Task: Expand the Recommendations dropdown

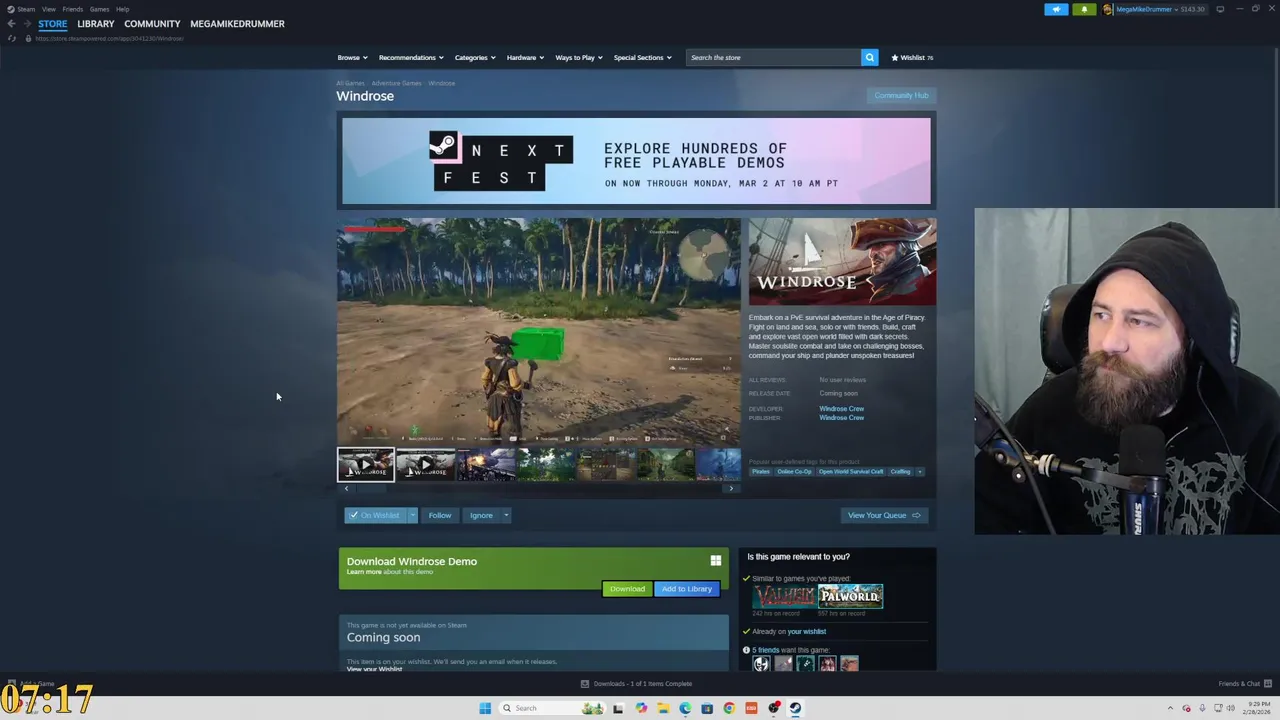Action: 410,57
